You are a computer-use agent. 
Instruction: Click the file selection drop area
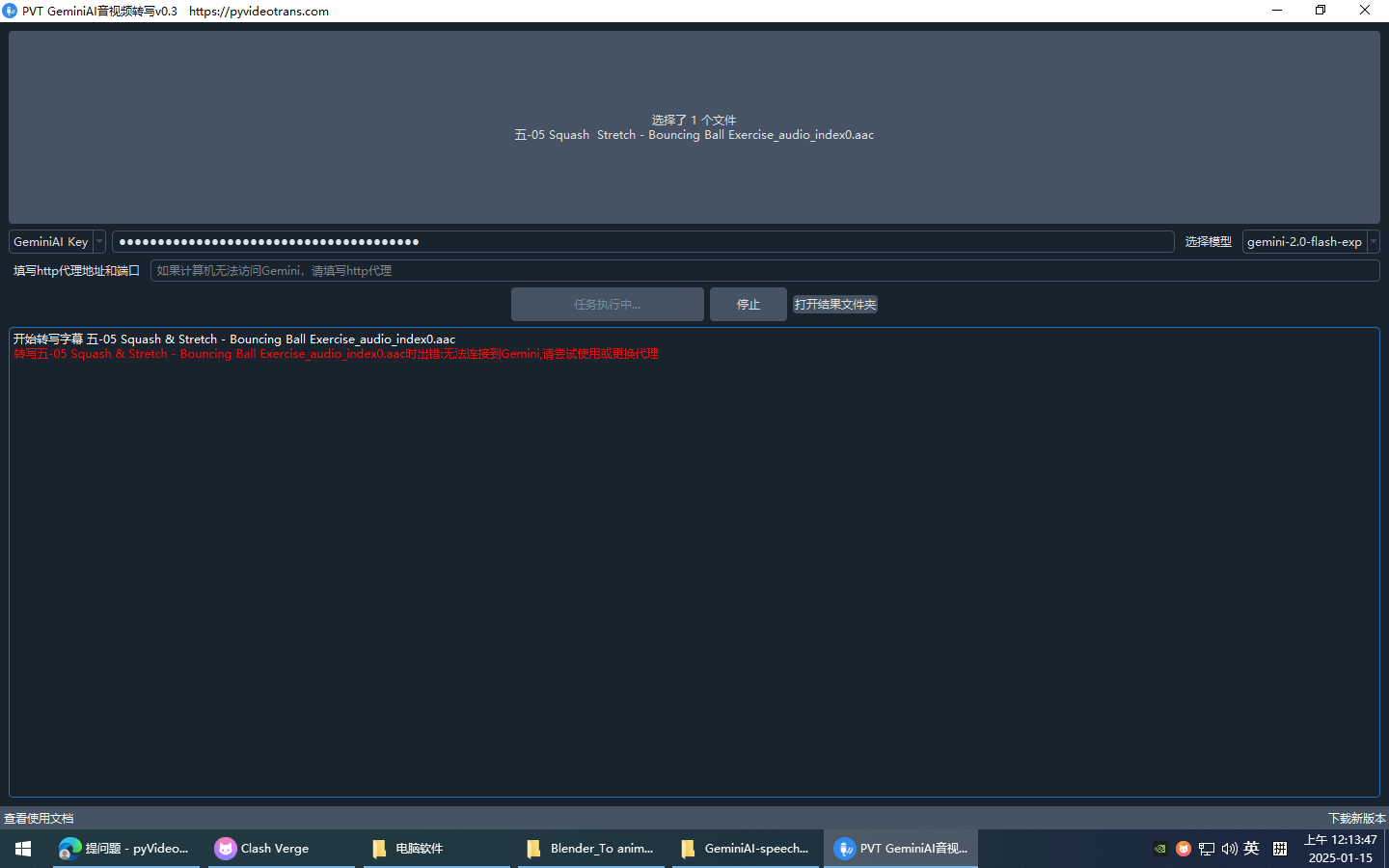point(694,127)
